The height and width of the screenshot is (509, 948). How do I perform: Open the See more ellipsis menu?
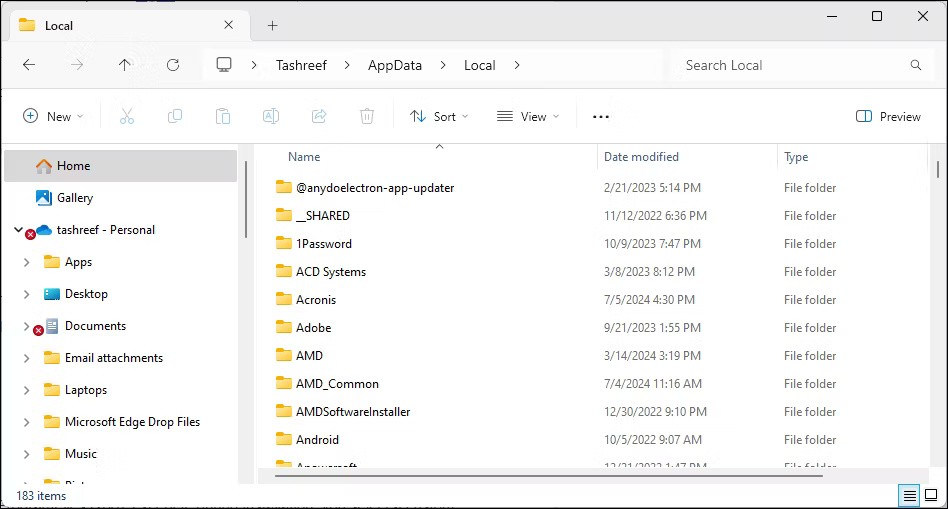(x=601, y=116)
